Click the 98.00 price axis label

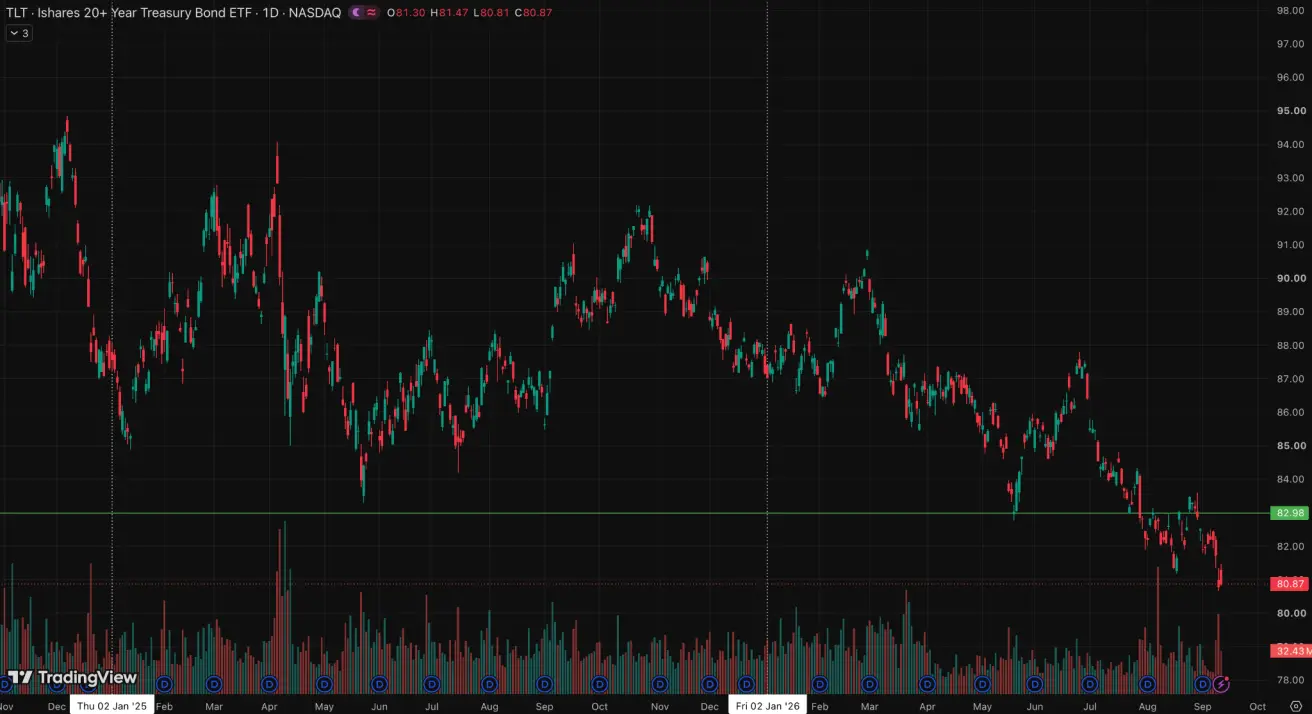click(1291, 11)
